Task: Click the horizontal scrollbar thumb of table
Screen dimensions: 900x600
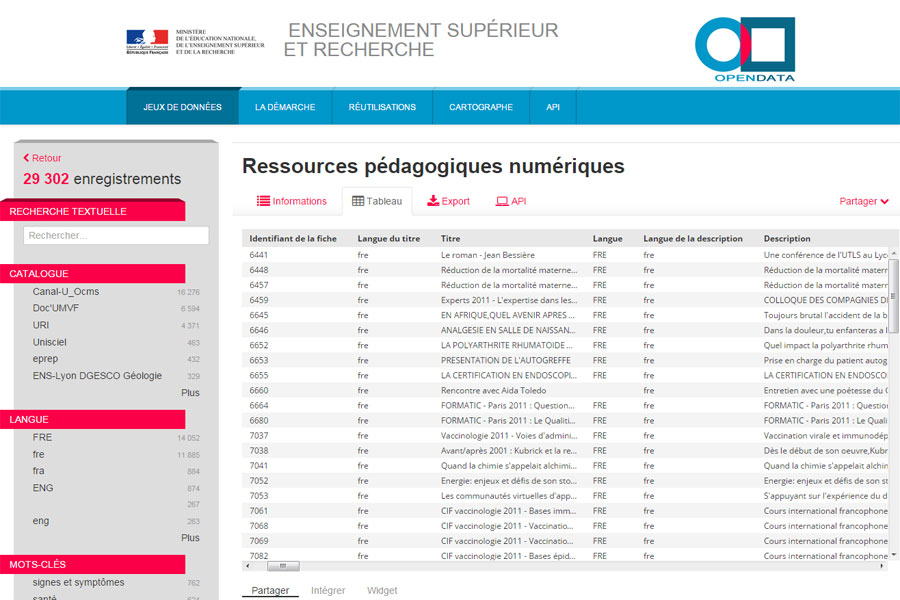Action: coord(283,566)
